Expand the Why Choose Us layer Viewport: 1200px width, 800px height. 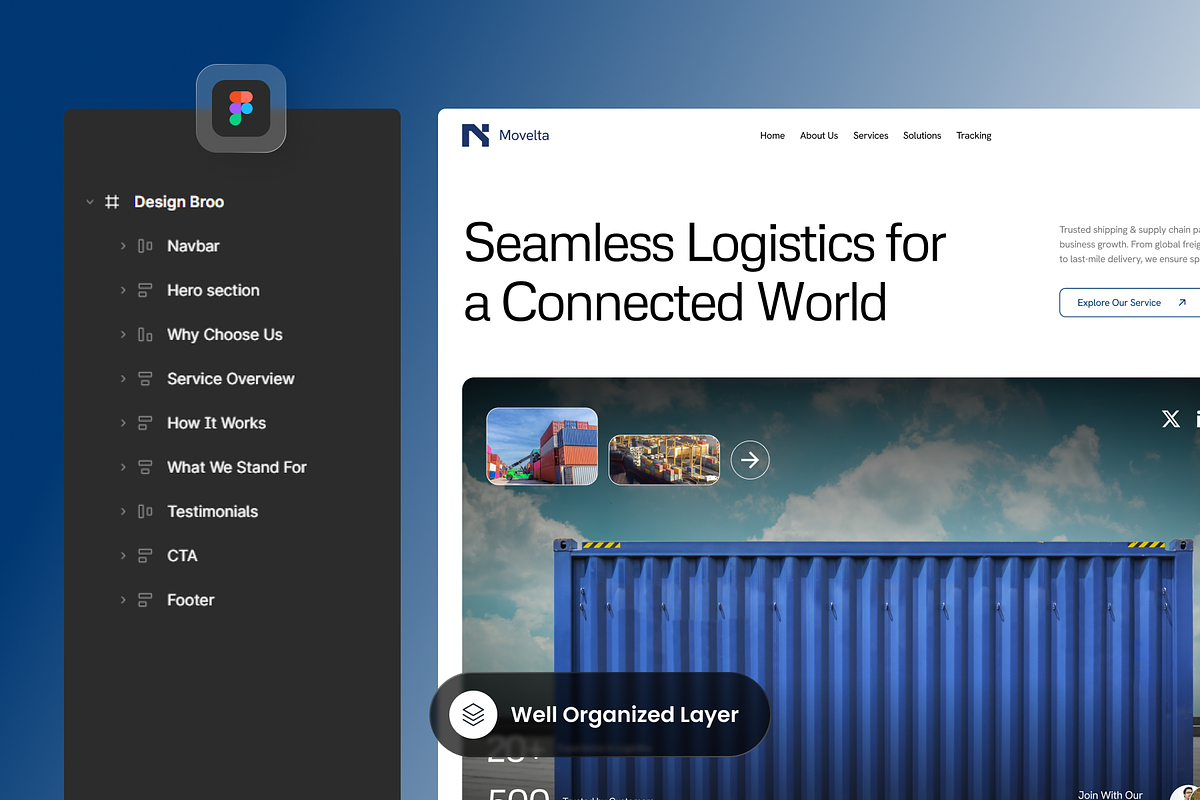pos(123,335)
